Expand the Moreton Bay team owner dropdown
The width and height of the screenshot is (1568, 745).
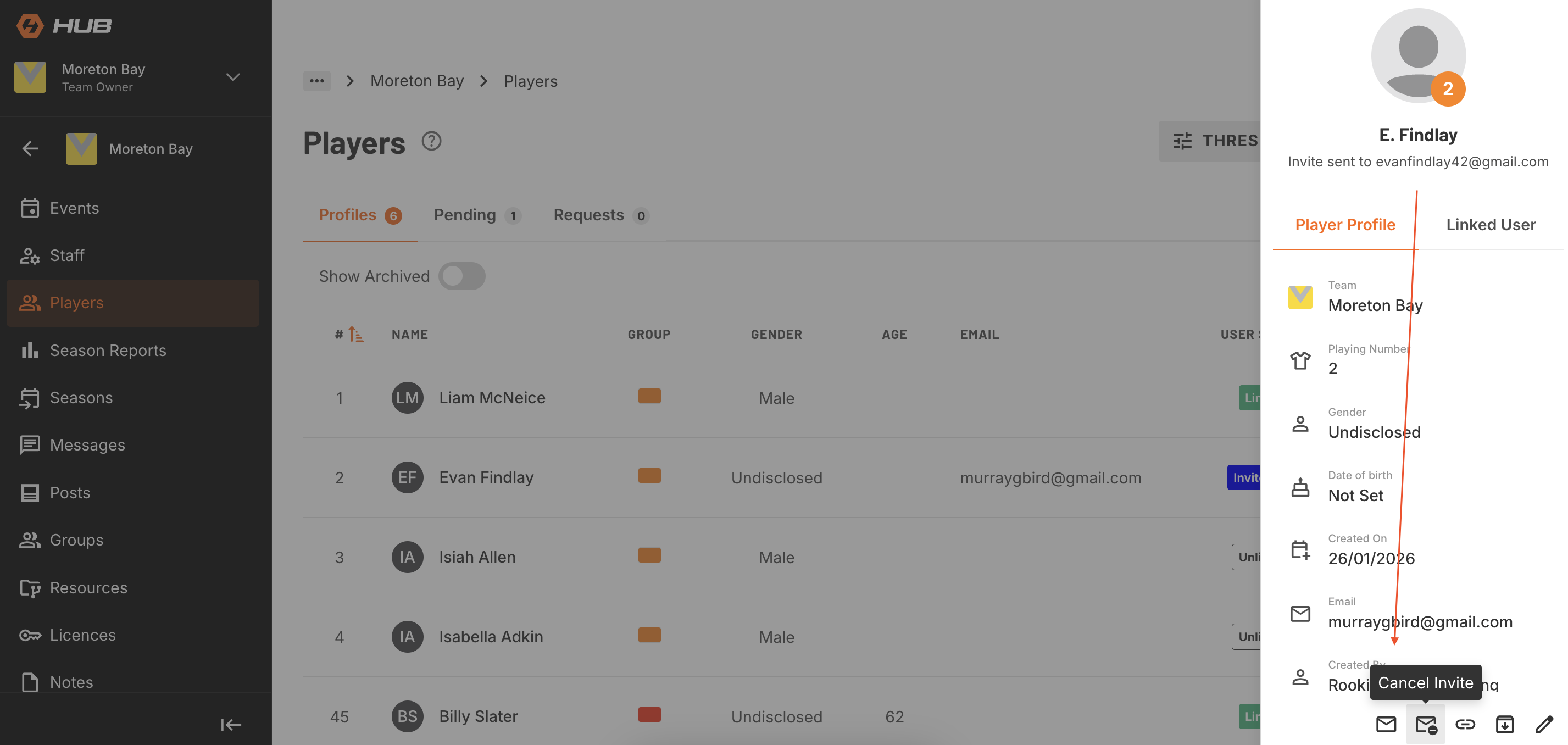tap(232, 77)
